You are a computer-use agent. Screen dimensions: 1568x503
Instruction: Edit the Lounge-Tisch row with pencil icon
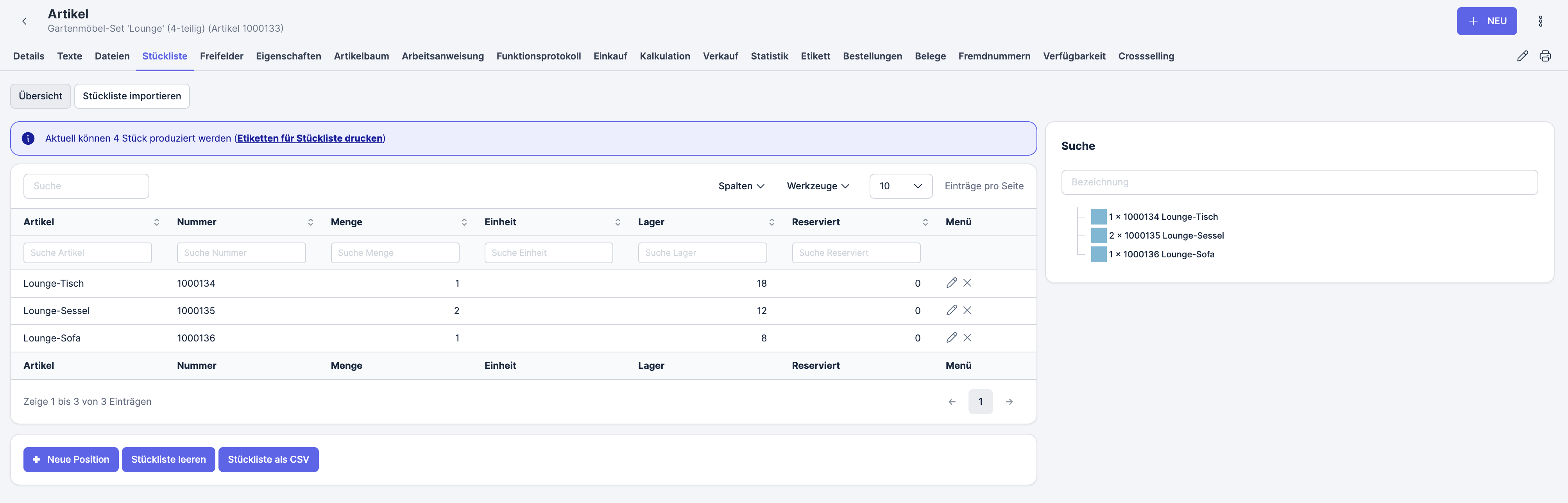point(951,283)
